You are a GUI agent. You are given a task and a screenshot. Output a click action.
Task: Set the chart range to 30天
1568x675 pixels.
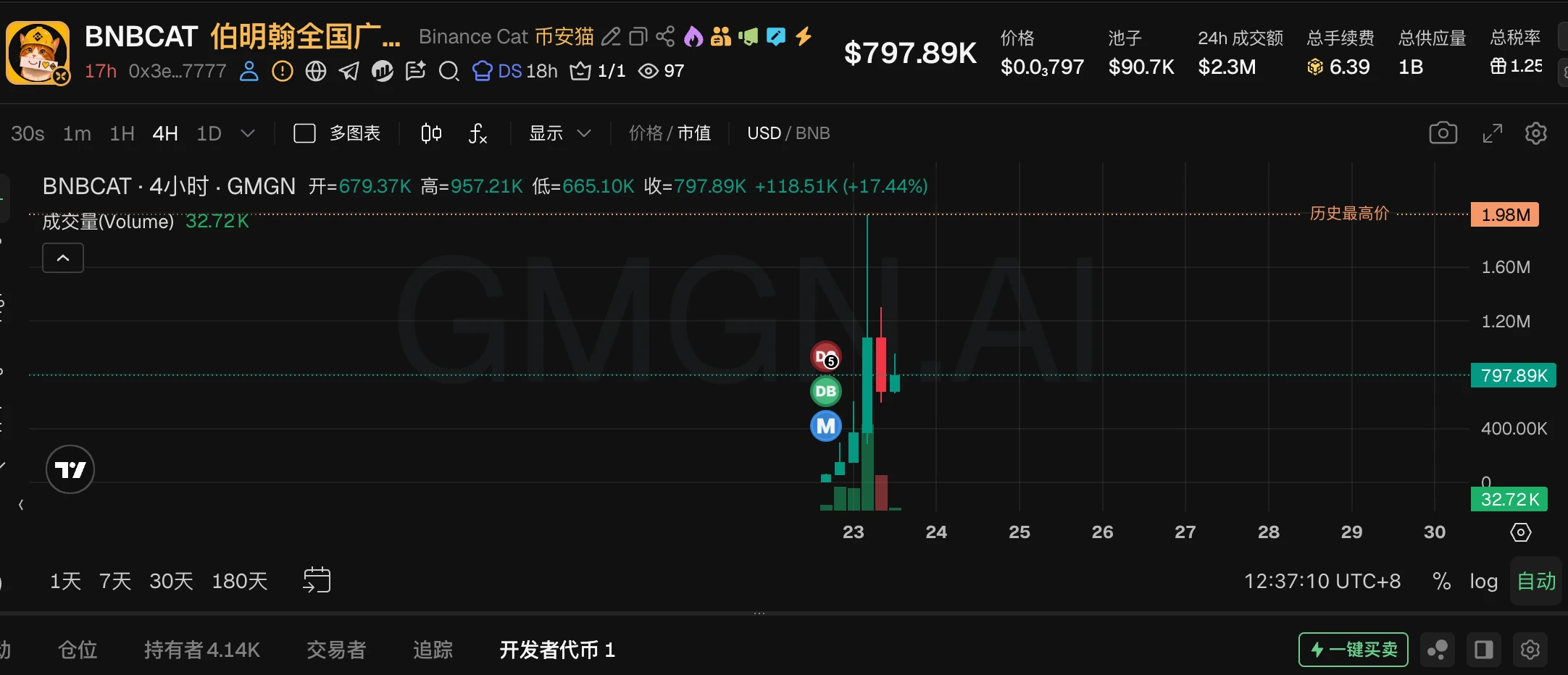171,581
